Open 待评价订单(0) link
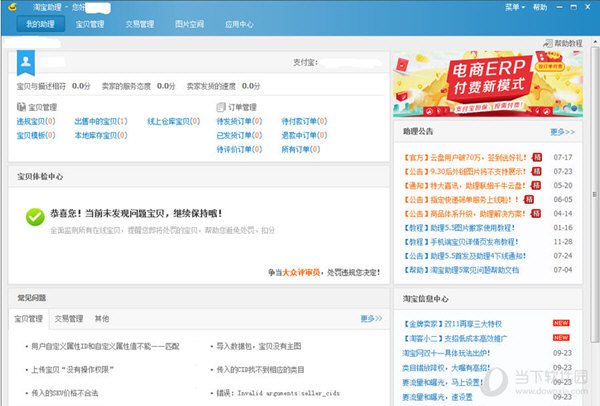This screenshot has height=406, width=600. 239,150
